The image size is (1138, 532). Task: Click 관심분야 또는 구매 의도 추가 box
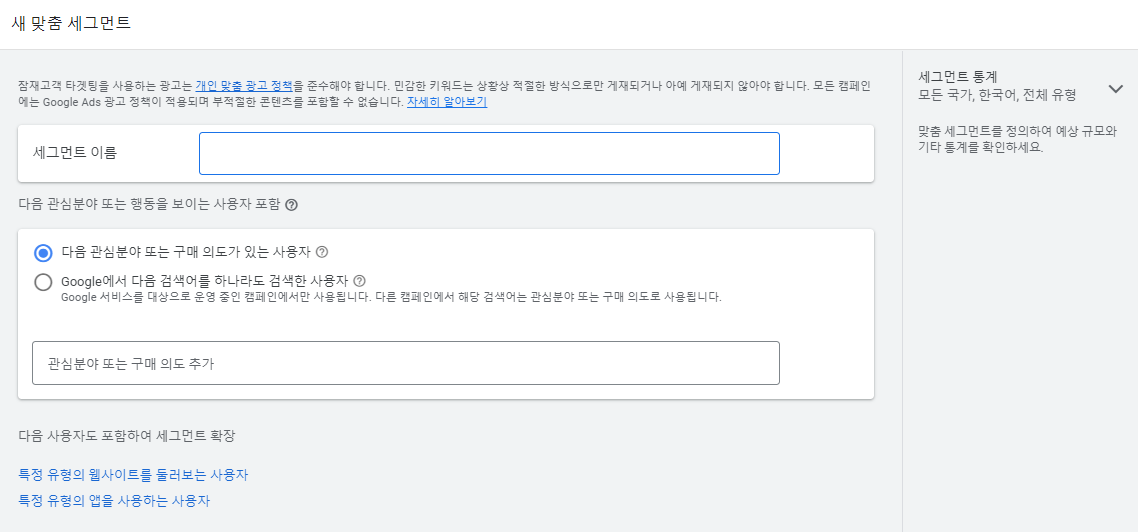(x=406, y=363)
